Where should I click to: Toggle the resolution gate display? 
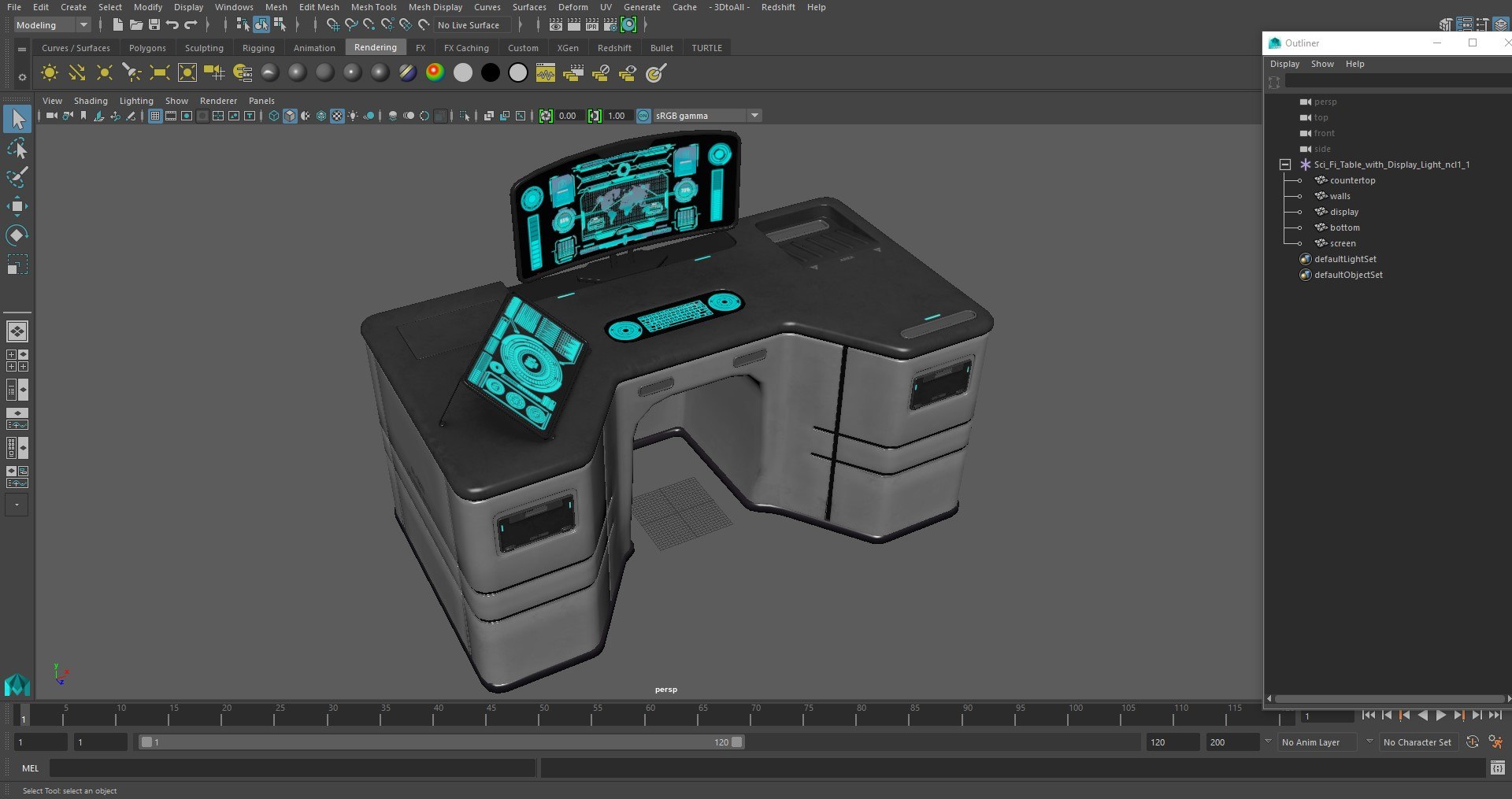click(x=187, y=116)
